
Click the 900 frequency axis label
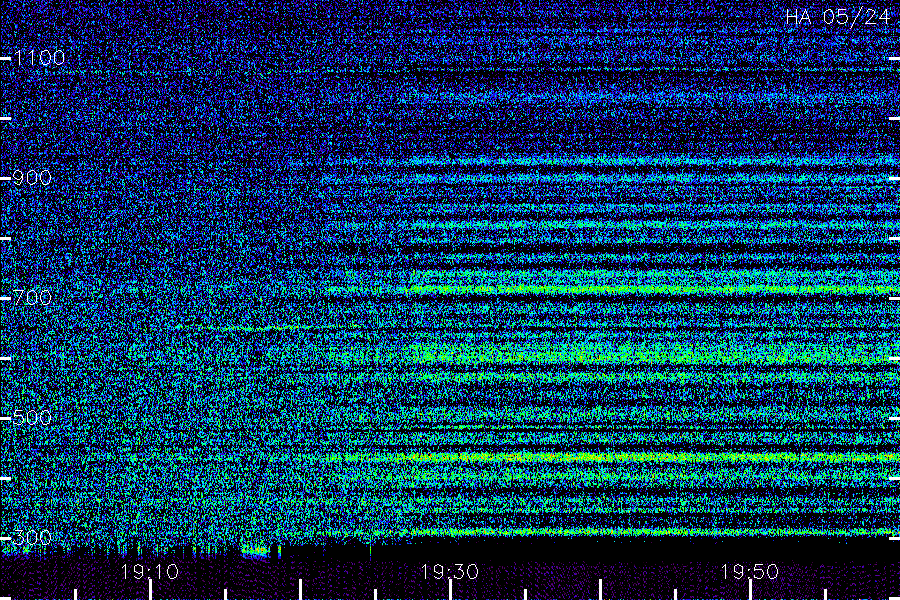click(32, 178)
